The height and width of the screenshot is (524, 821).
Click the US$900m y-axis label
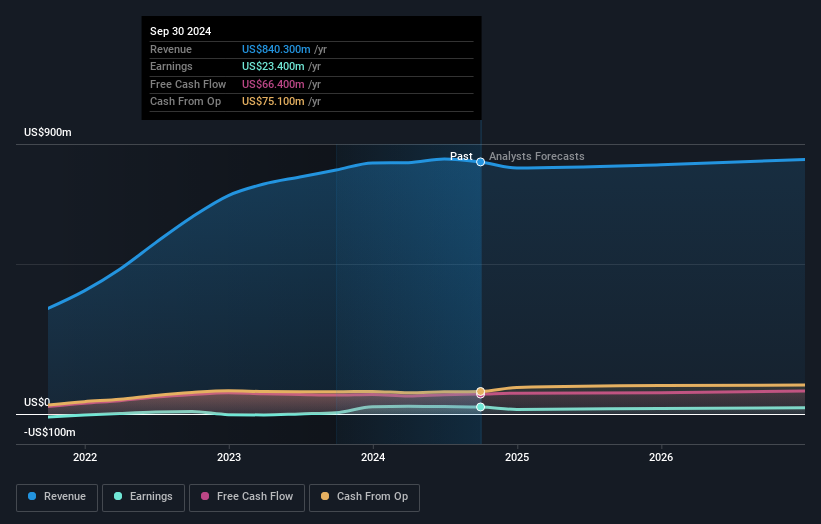tap(48, 132)
